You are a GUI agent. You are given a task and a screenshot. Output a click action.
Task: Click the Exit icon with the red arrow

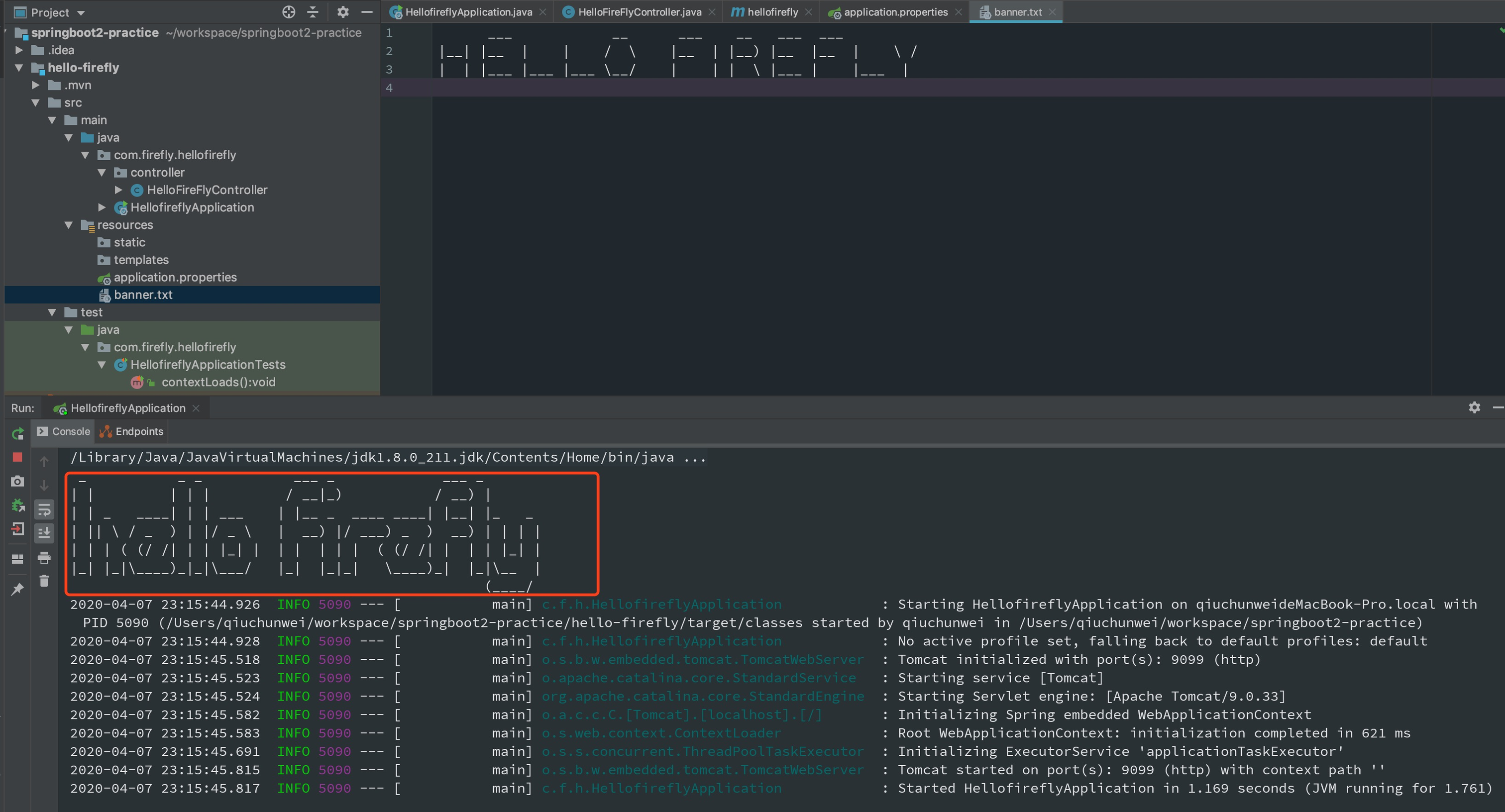(17, 530)
